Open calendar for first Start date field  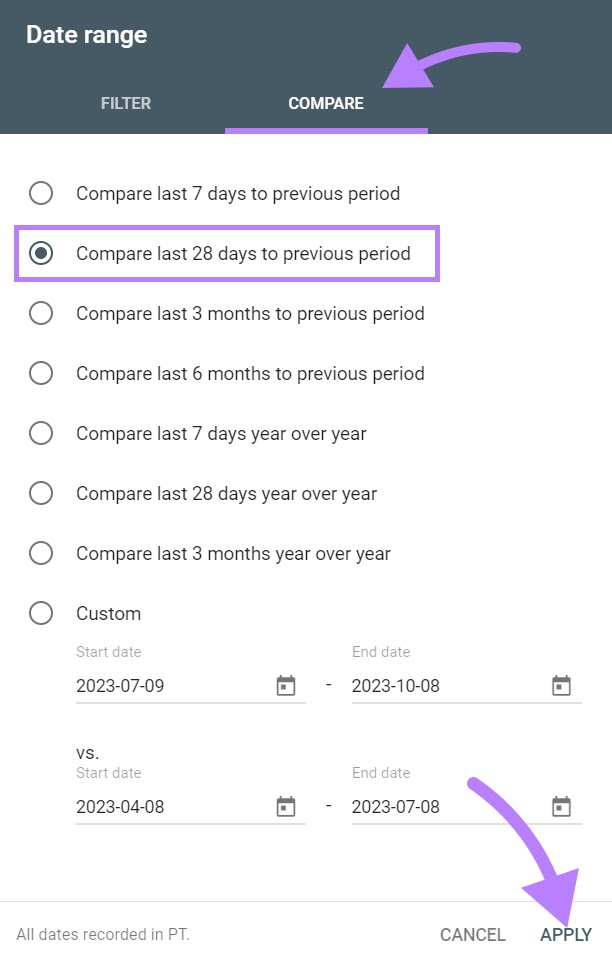[286, 686]
